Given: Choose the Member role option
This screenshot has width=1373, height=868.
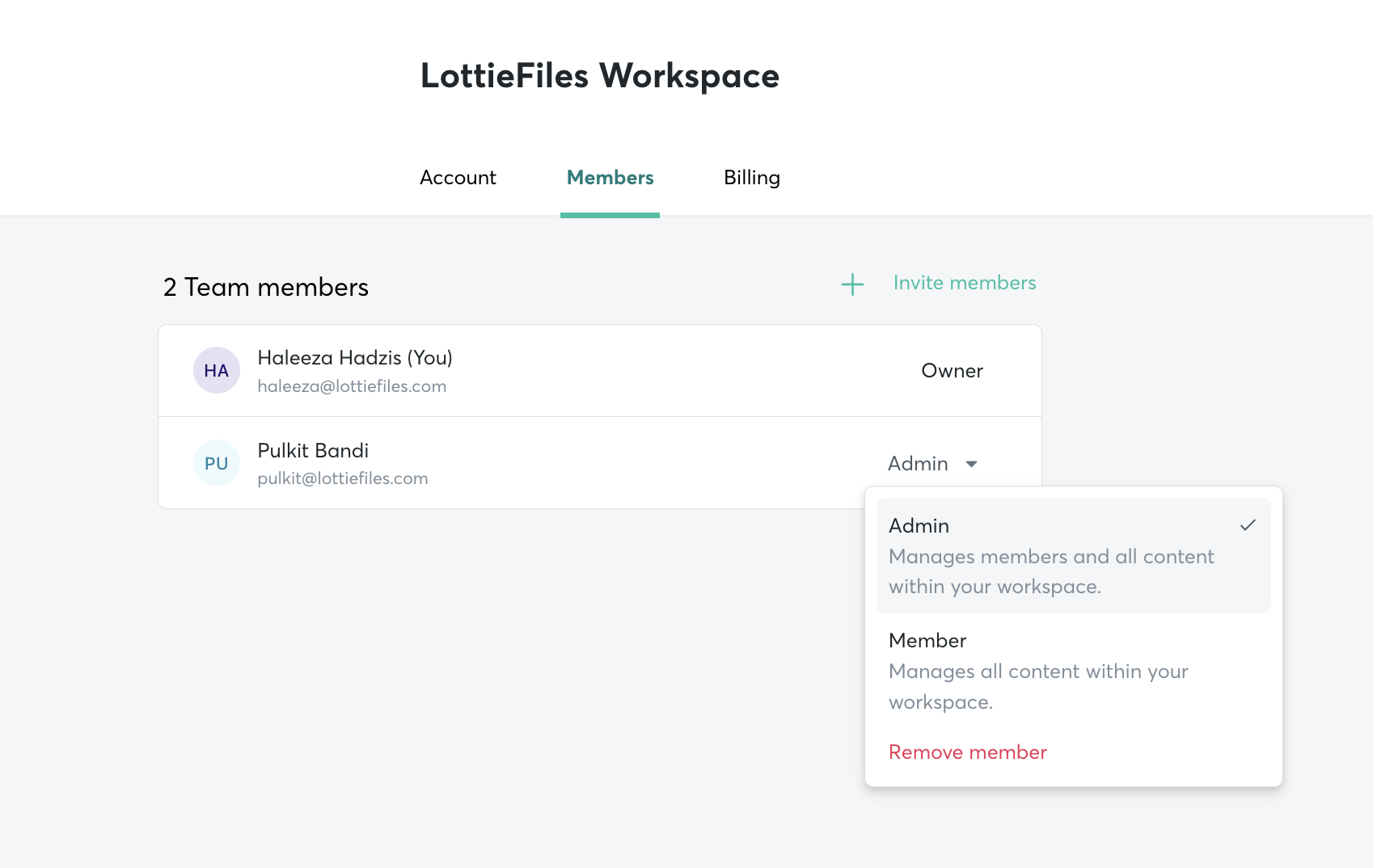Looking at the screenshot, I should click(1074, 671).
